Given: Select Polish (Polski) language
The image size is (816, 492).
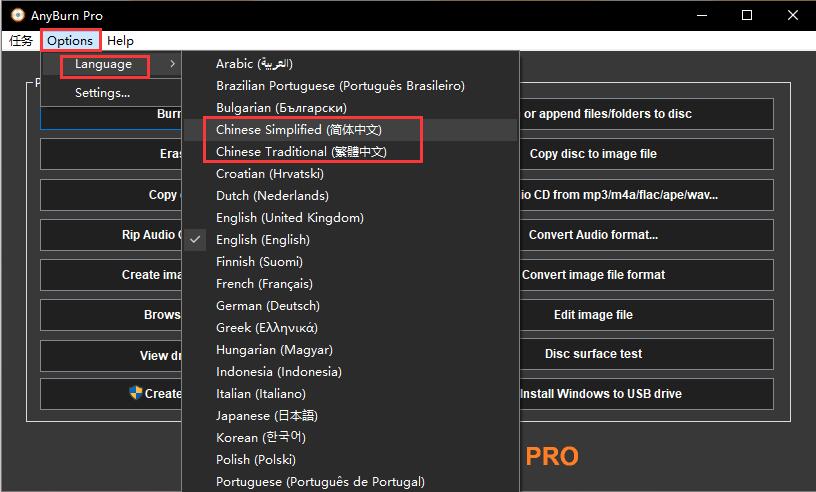Looking at the screenshot, I should pos(350,460).
